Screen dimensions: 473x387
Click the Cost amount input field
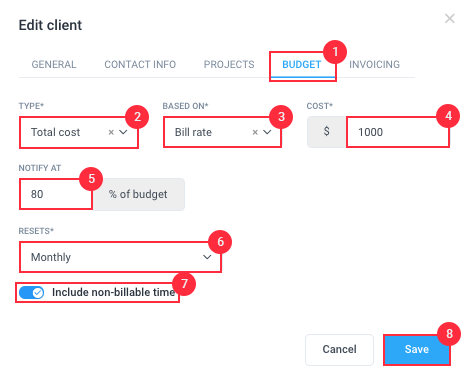(398, 132)
